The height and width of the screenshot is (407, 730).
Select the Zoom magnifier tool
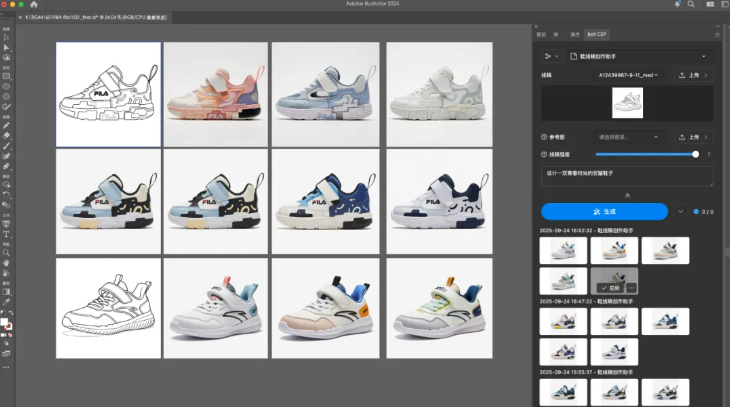click(7, 253)
